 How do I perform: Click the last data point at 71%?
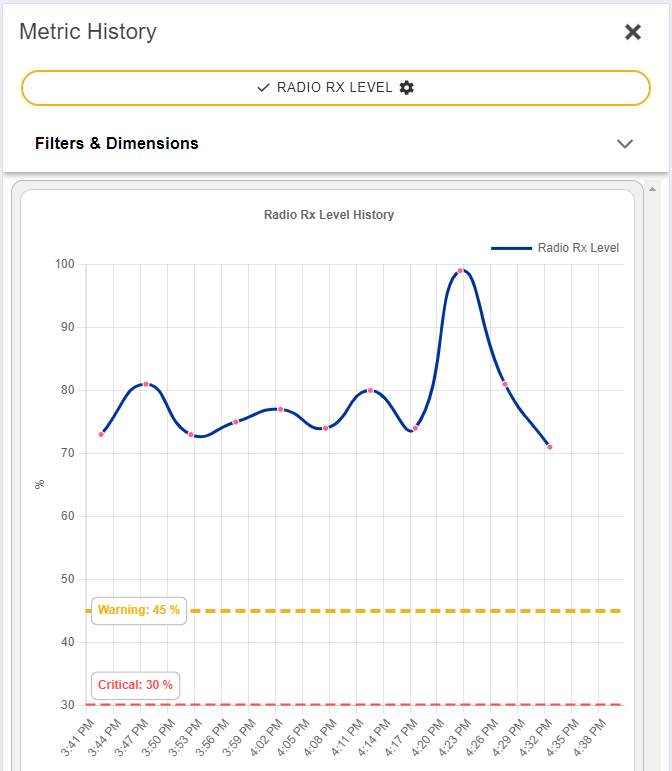tap(550, 447)
